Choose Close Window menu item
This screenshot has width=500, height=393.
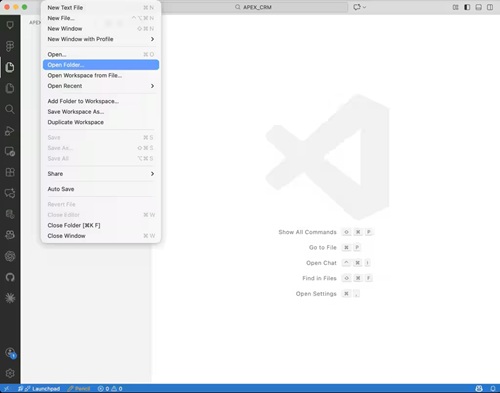pos(101,236)
